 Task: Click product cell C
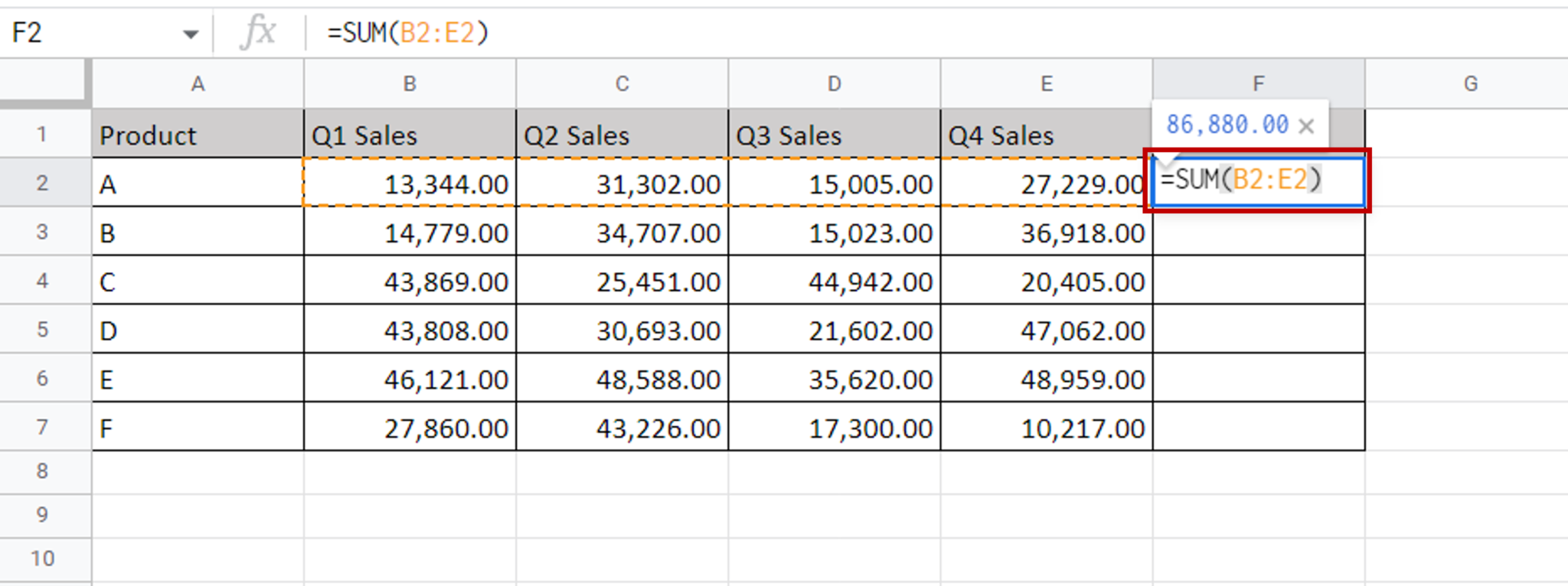point(198,281)
